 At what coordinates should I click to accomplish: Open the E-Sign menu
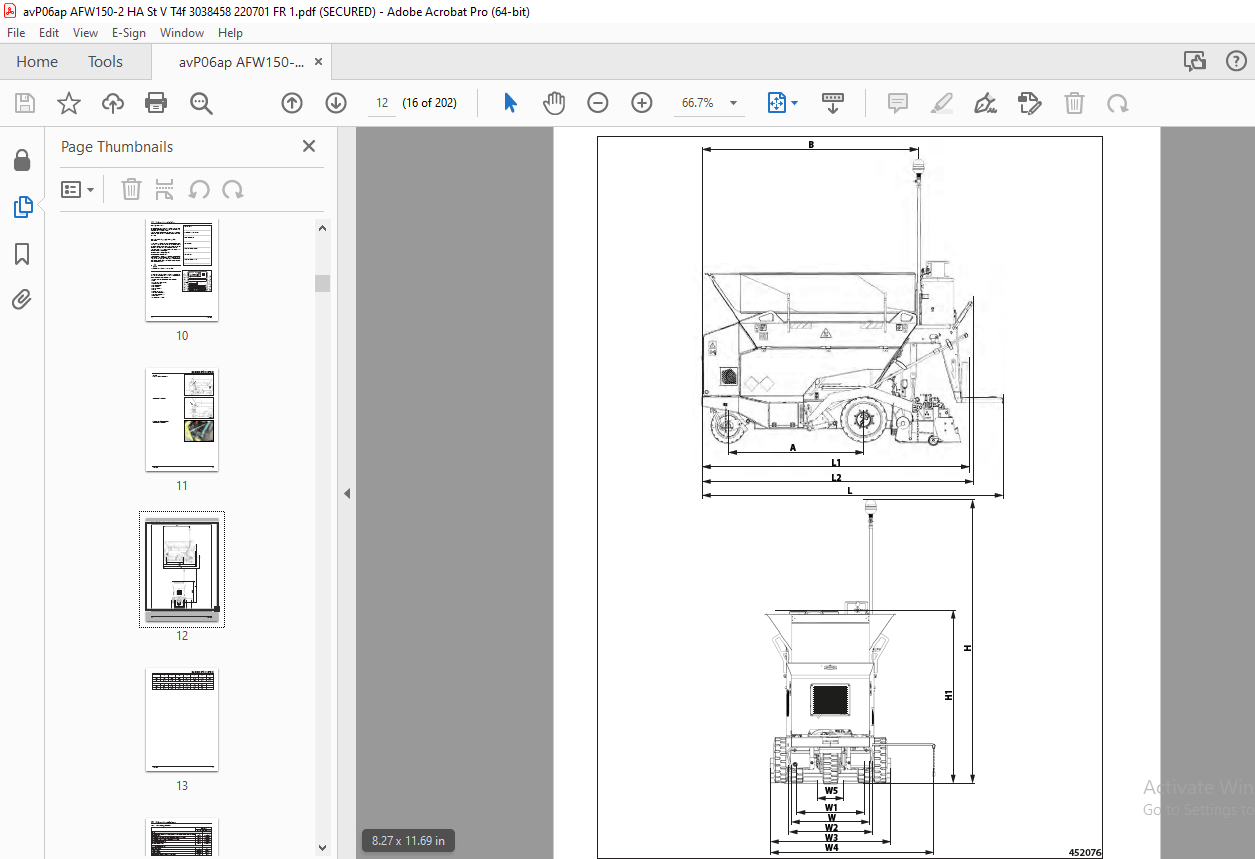pos(129,33)
